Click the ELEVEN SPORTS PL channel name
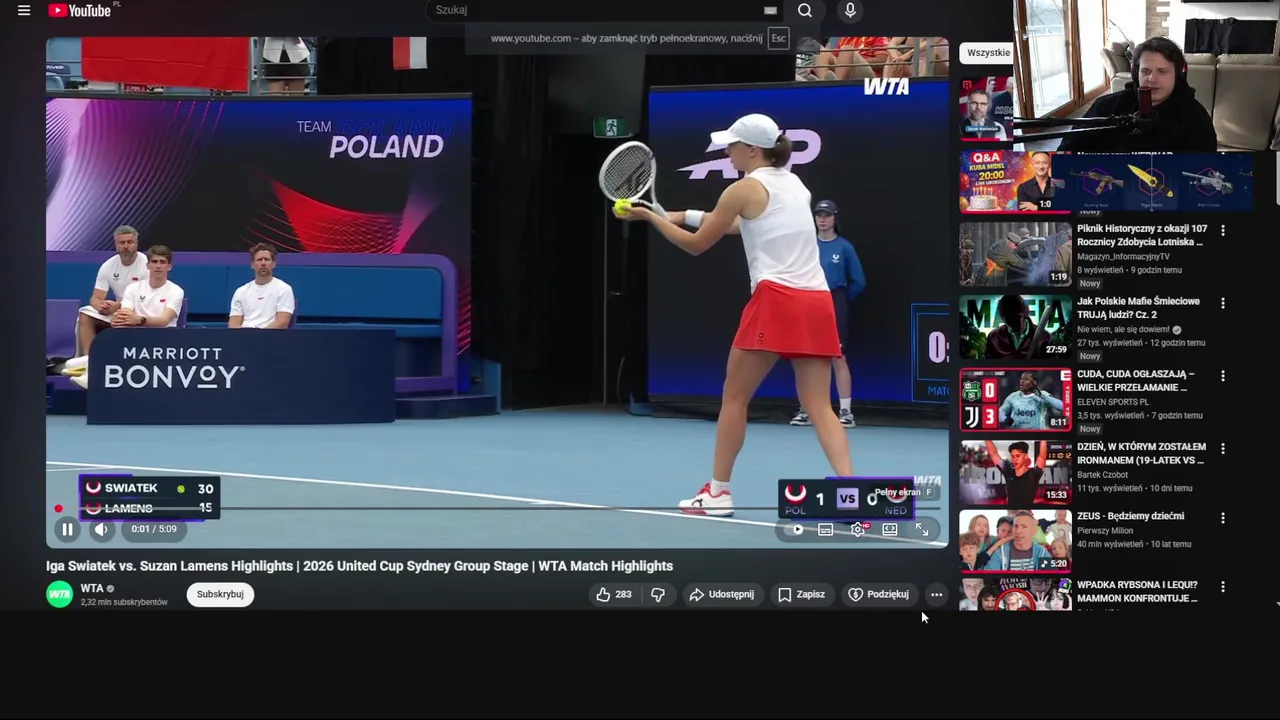Viewport: 1280px width, 720px height. pos(1113,402)
